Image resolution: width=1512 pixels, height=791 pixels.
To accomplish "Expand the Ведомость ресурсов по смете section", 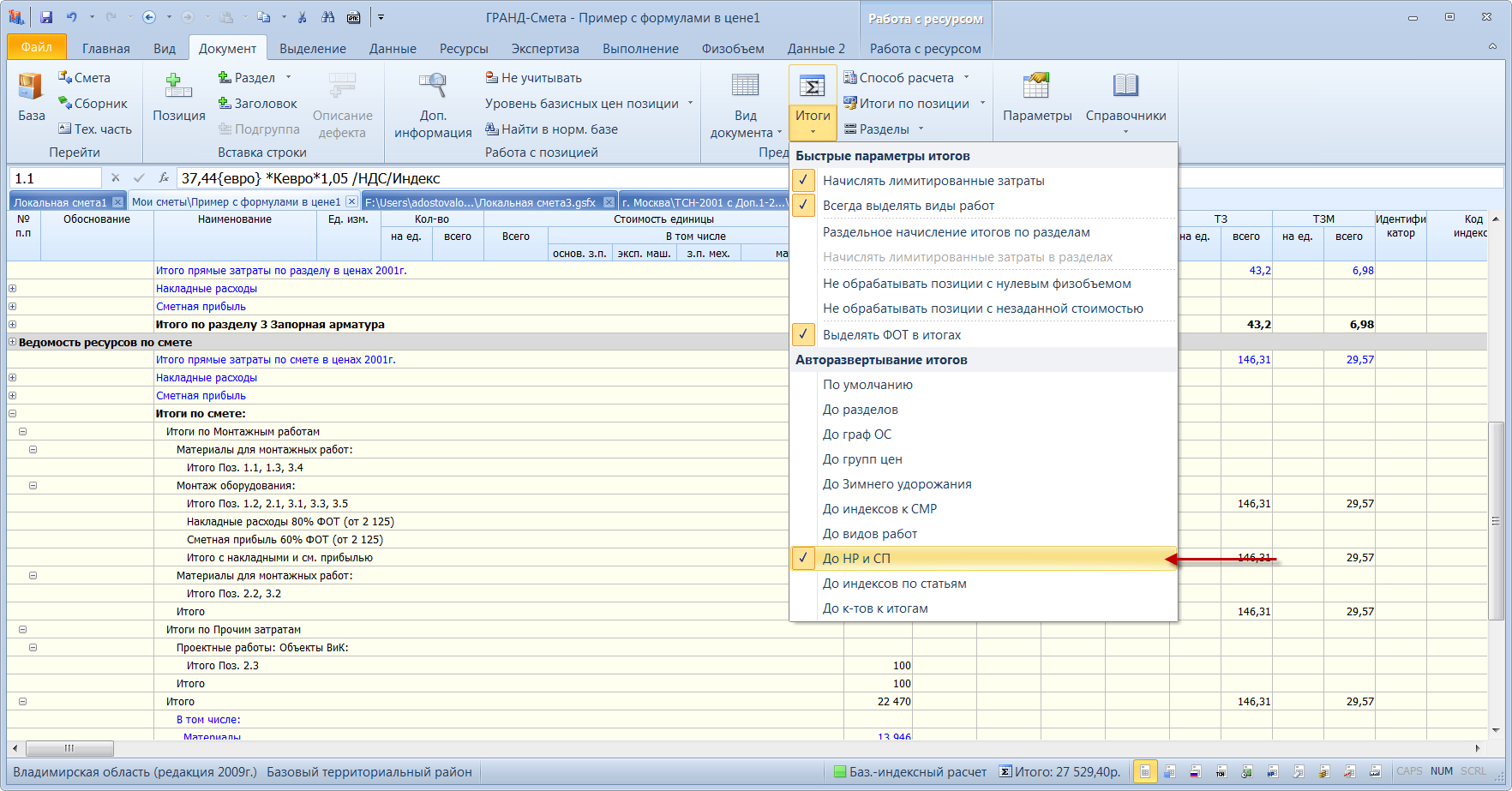I will click(13, 342).
